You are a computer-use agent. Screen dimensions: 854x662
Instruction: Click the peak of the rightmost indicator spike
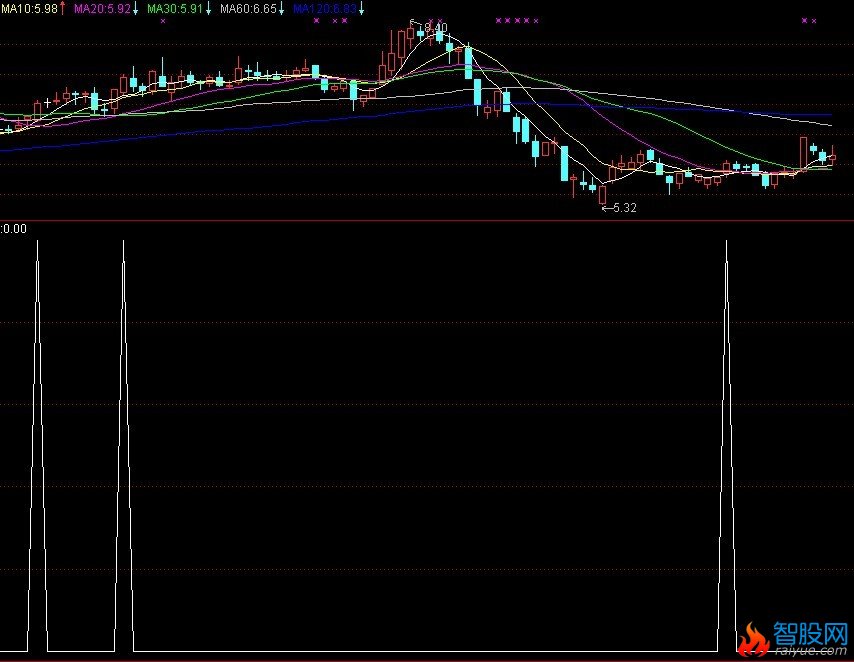[726, 242]
